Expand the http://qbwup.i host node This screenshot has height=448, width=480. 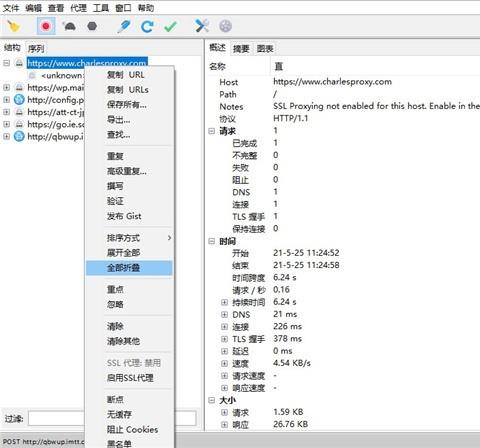coord(6,136)
